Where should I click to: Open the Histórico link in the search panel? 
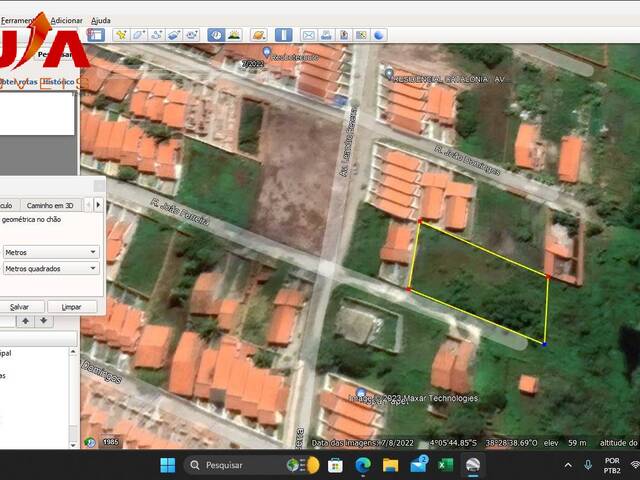tap(58, 82)
